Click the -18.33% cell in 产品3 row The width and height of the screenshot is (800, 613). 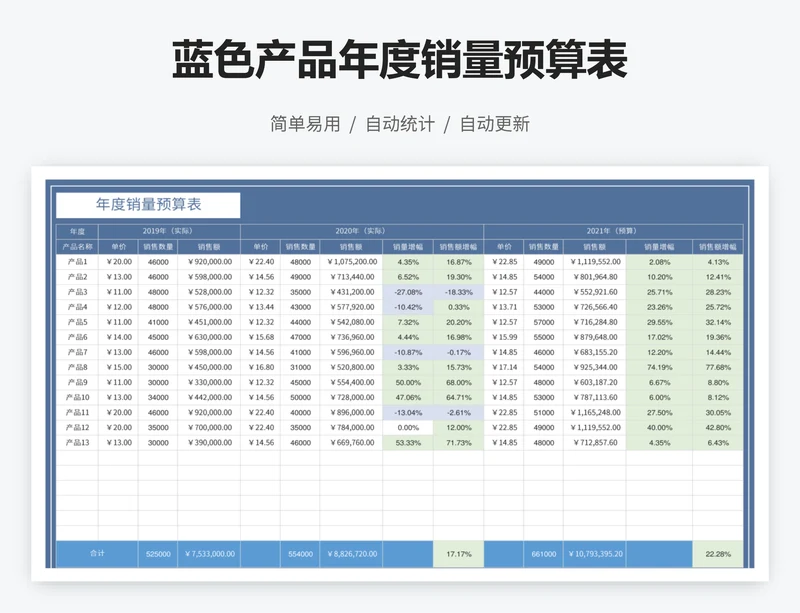458,292
